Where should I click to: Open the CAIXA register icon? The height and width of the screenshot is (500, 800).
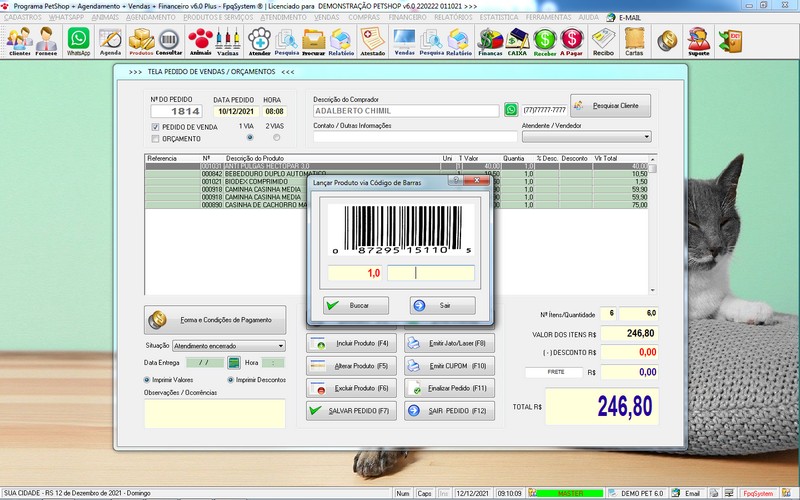pos(517,41)
